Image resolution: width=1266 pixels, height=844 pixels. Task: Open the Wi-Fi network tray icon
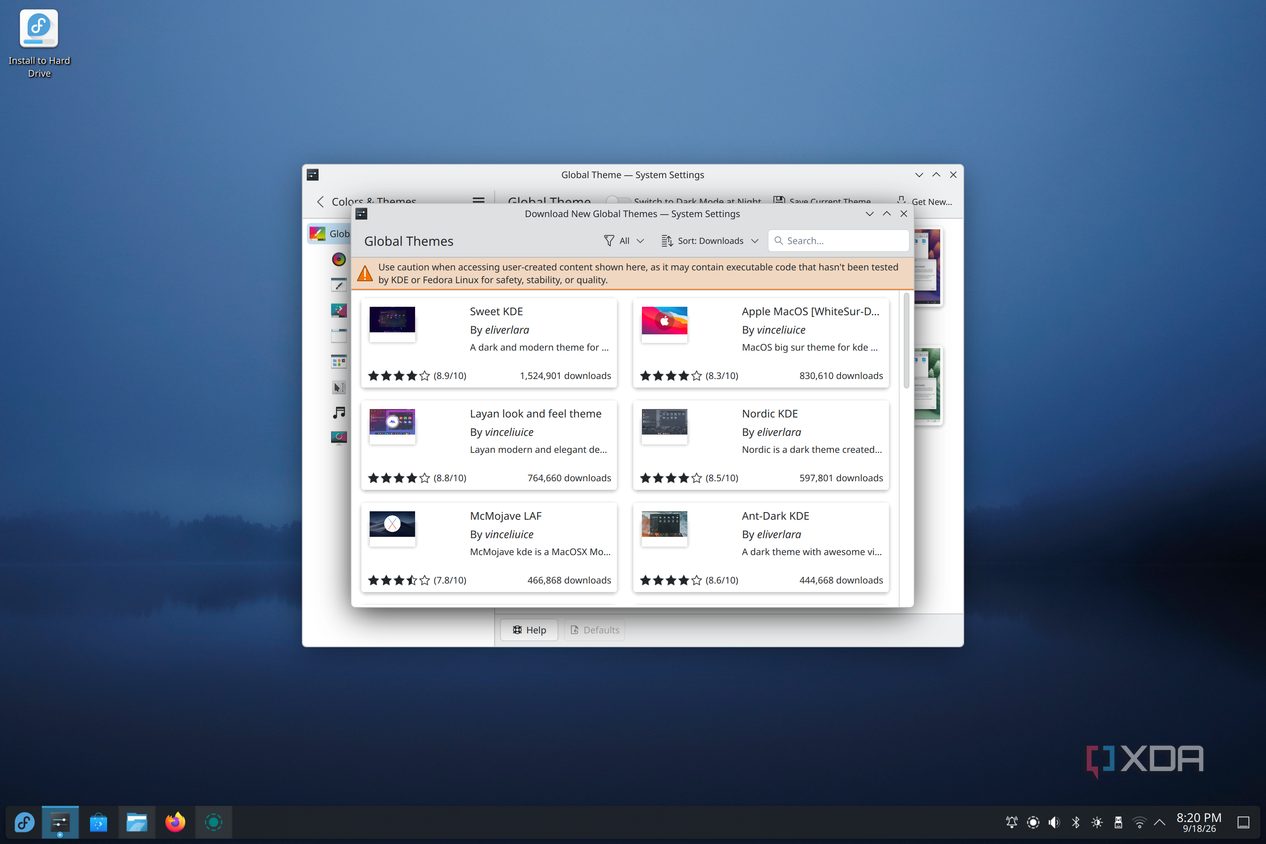pos(1139,822)
